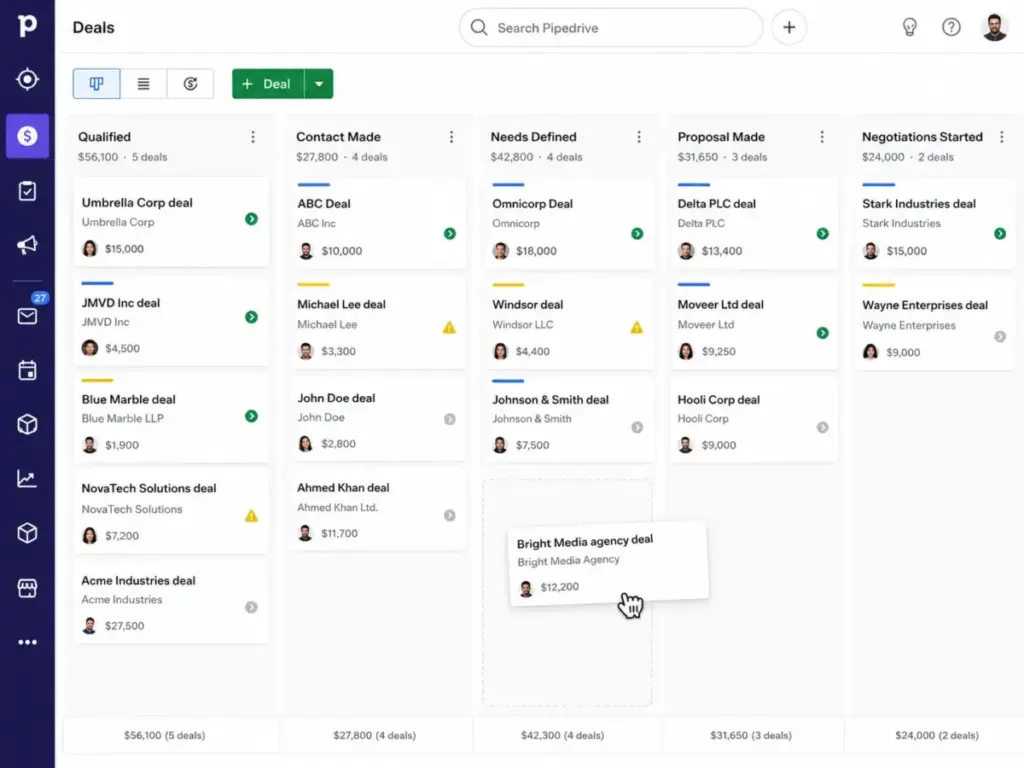Open Negotiations Started stage options menu
Image resolution: width=1024 pixels, height=768 pixels.
coord(1001,136)
